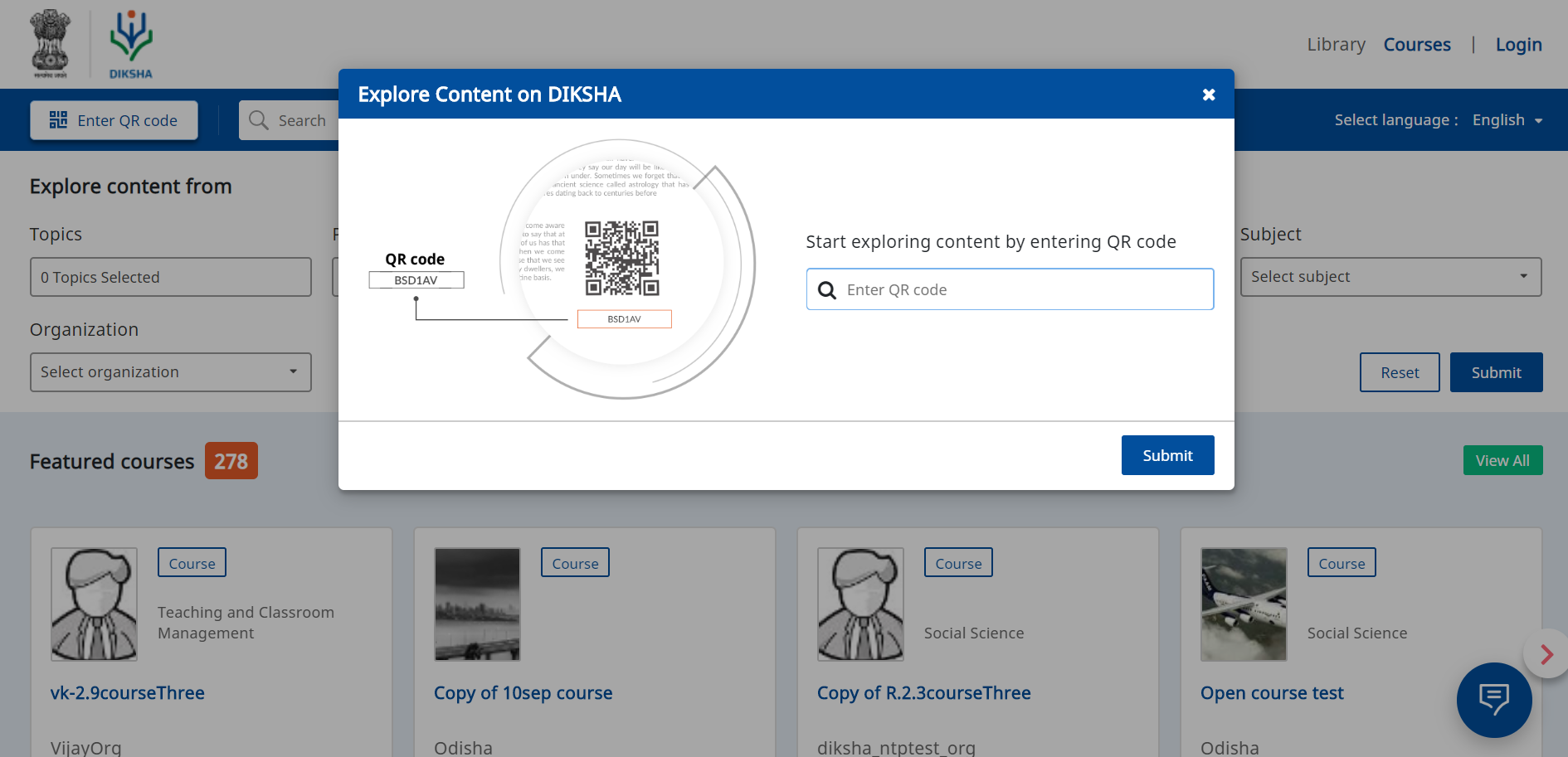Click the next arrow on featured courses
1568x757 pixels.
pos(1546,654)
